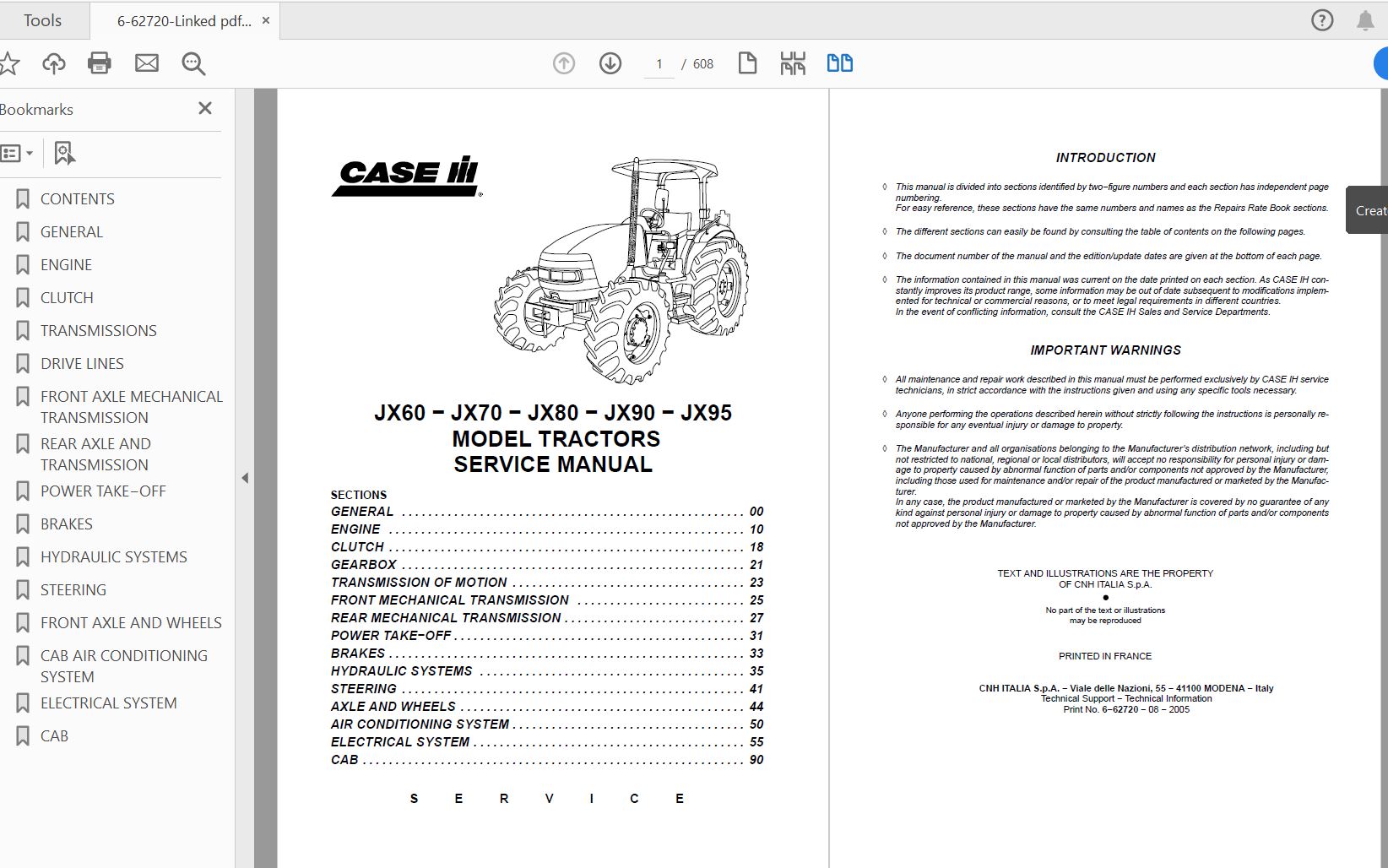Click POWER TAKE-OFF section 31 on page
Screen dimensions: 1388x868
(547, 636)
